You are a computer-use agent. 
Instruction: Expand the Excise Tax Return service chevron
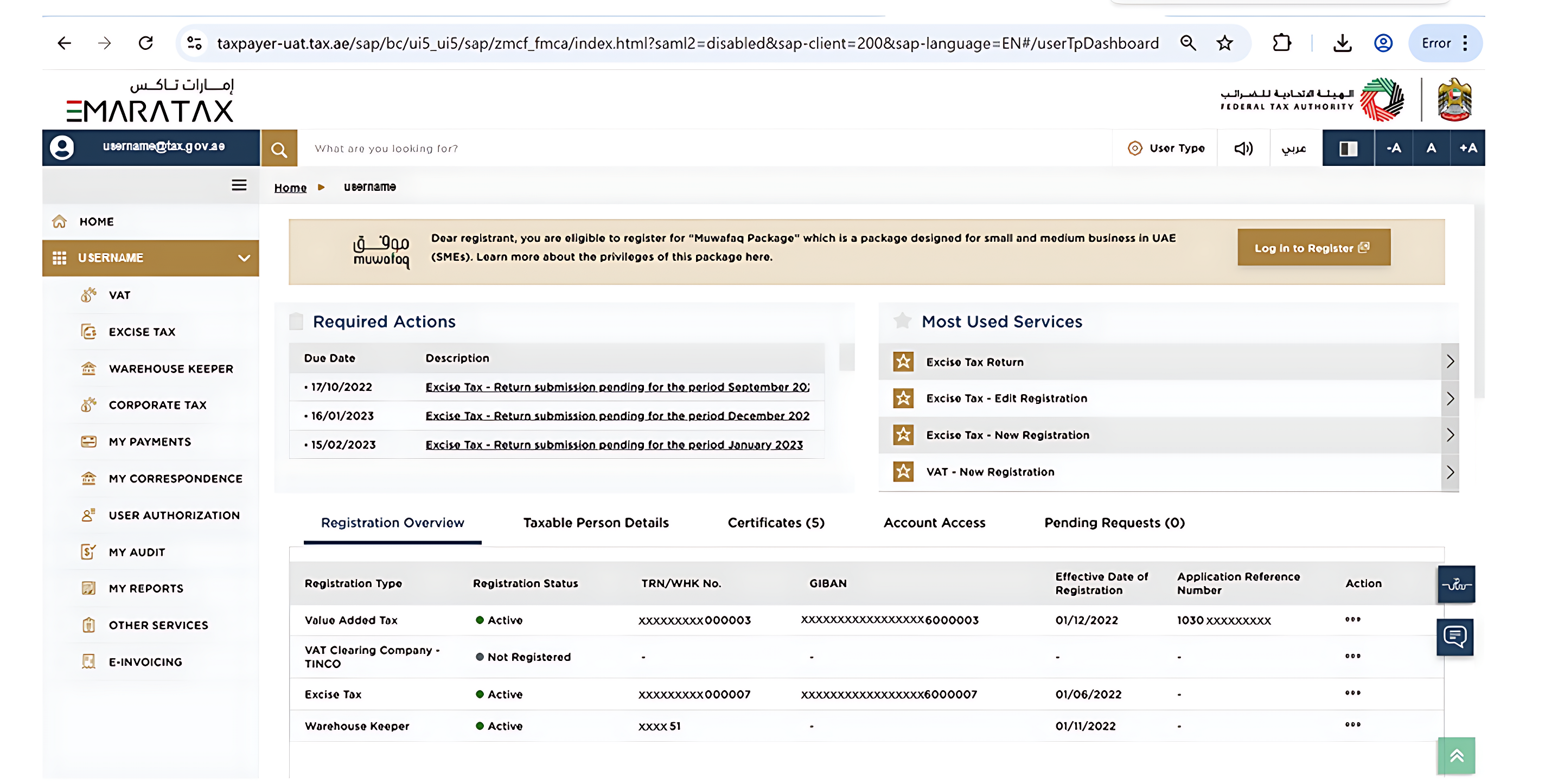1451,362
